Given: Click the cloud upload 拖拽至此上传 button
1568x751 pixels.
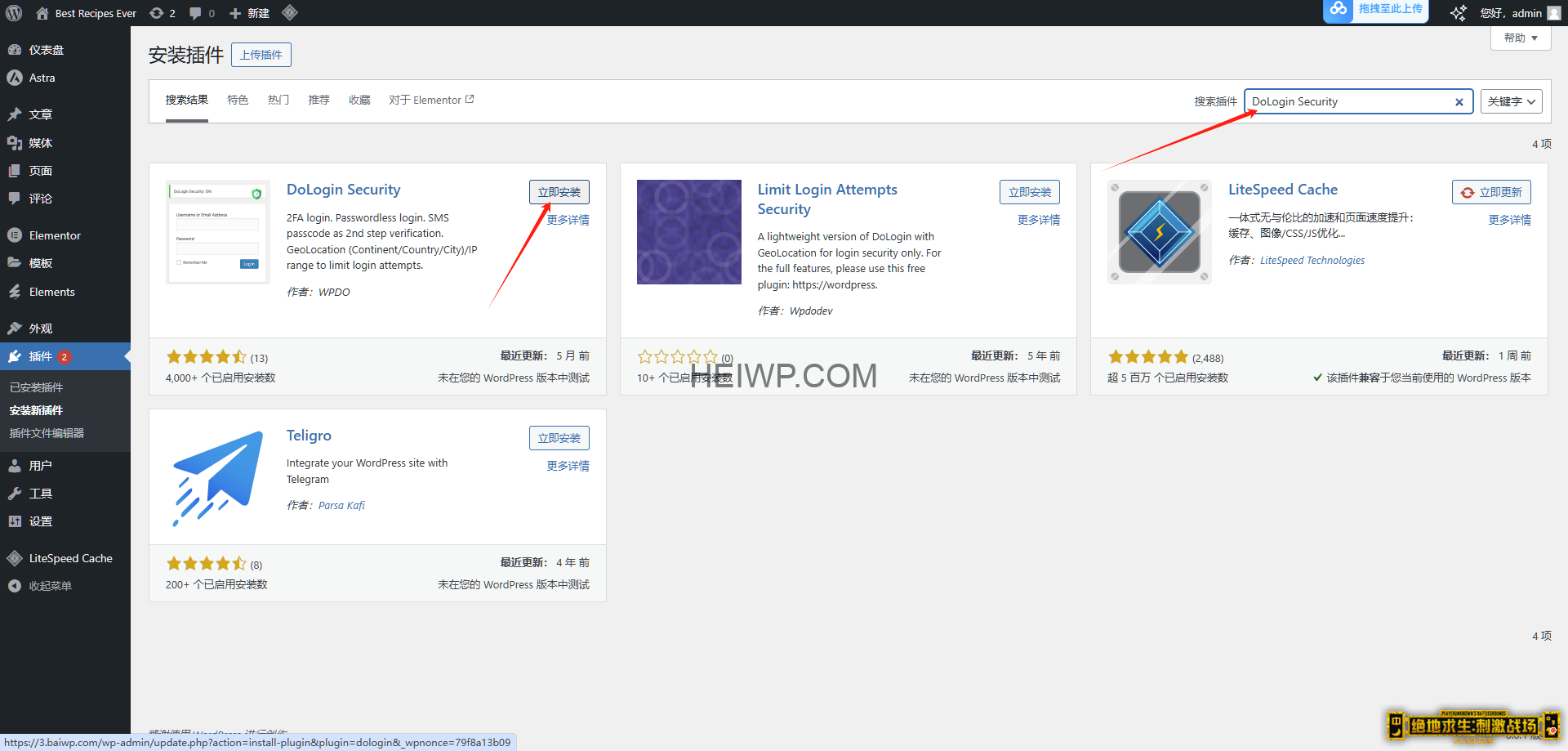Looking at the screenshot, I should (x=1375, y=10).
